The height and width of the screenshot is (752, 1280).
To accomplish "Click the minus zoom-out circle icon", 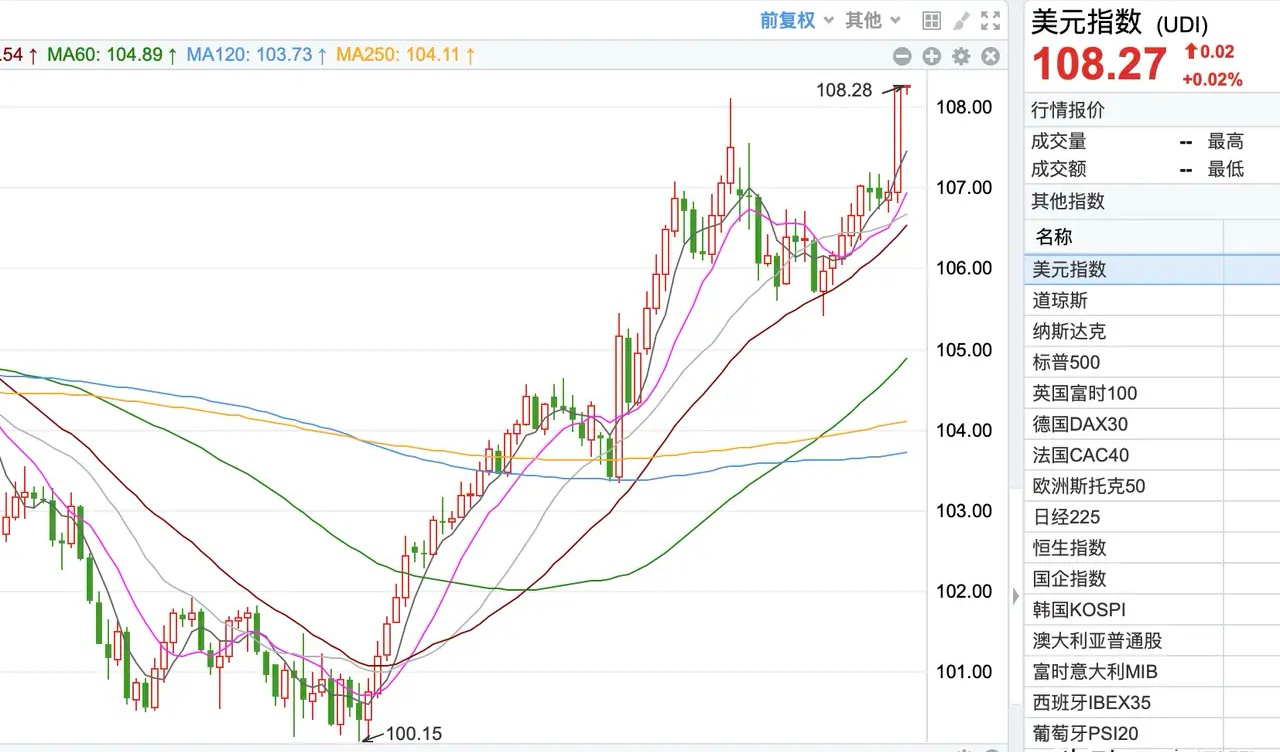I will 902,56.
